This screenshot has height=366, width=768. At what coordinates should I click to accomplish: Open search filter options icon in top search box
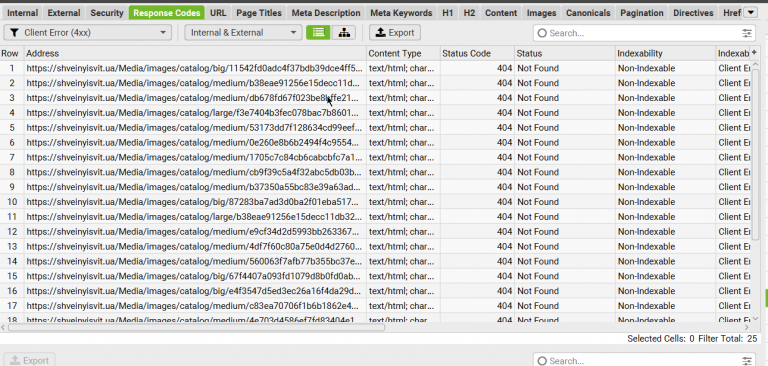point(746,33)
